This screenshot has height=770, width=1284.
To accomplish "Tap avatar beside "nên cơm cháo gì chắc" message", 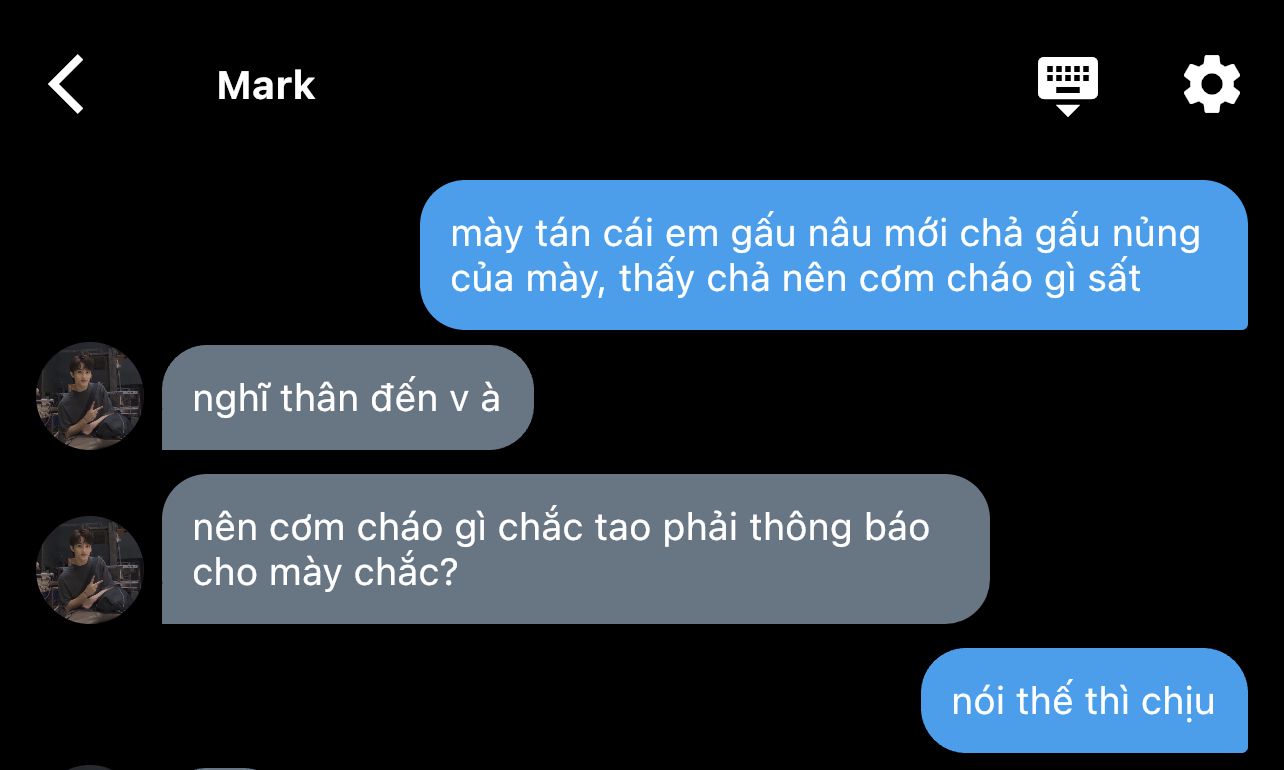I will tap(90, 570).
